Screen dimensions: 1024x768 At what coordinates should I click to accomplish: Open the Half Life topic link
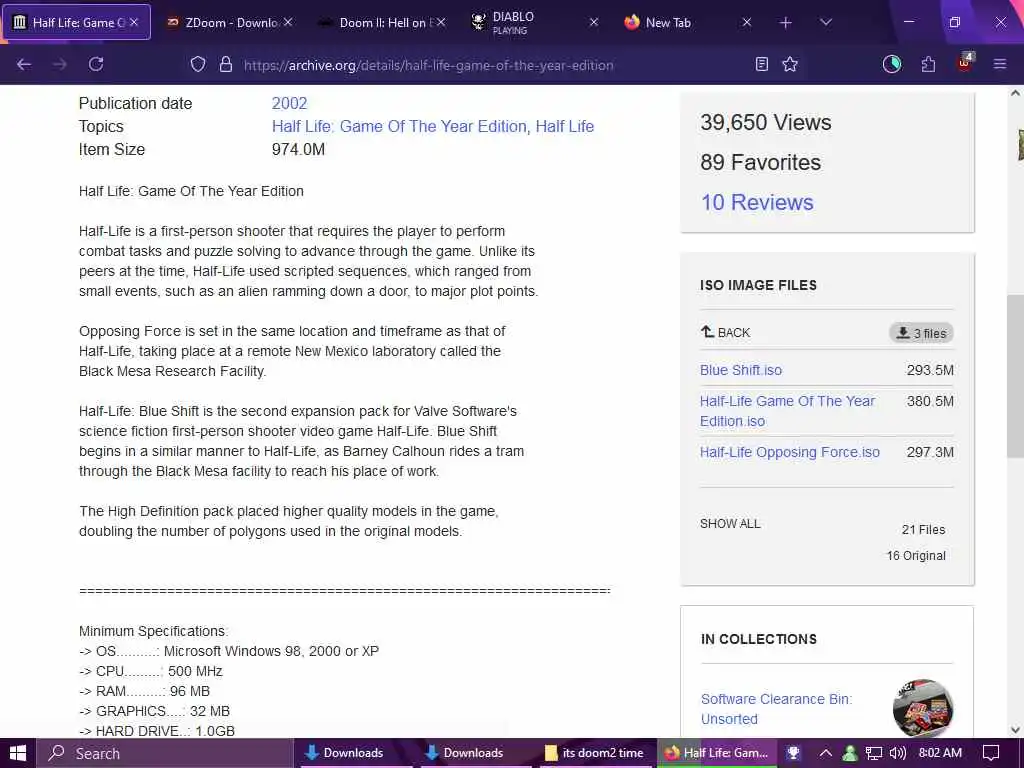(565, 126)
